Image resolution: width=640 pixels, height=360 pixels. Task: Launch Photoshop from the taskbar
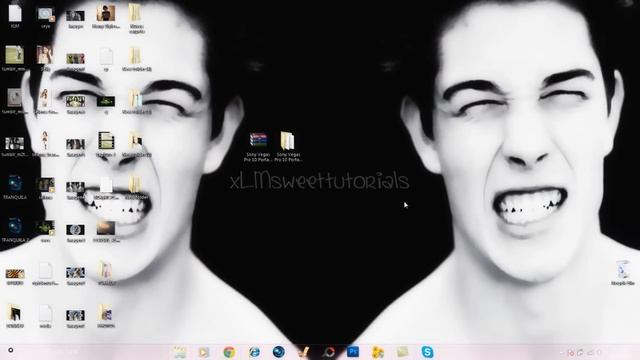pos(353,351)
